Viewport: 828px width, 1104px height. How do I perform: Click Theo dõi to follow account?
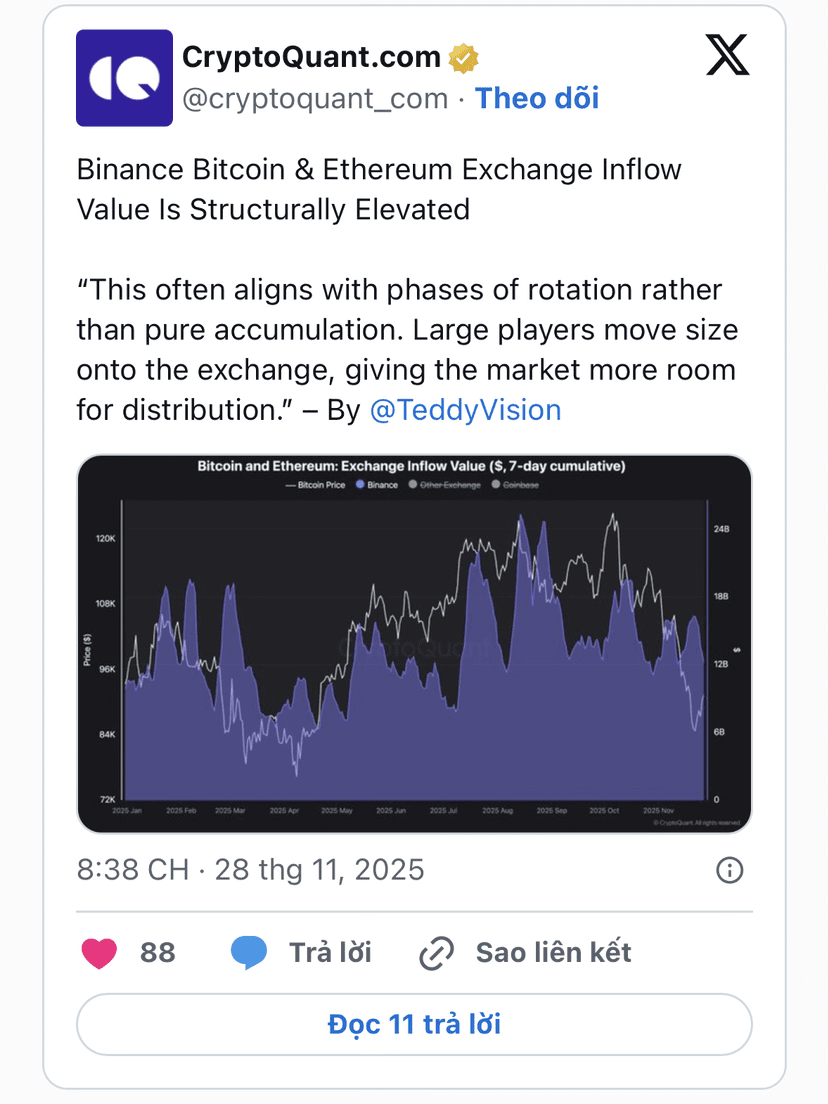click(537, 98)
